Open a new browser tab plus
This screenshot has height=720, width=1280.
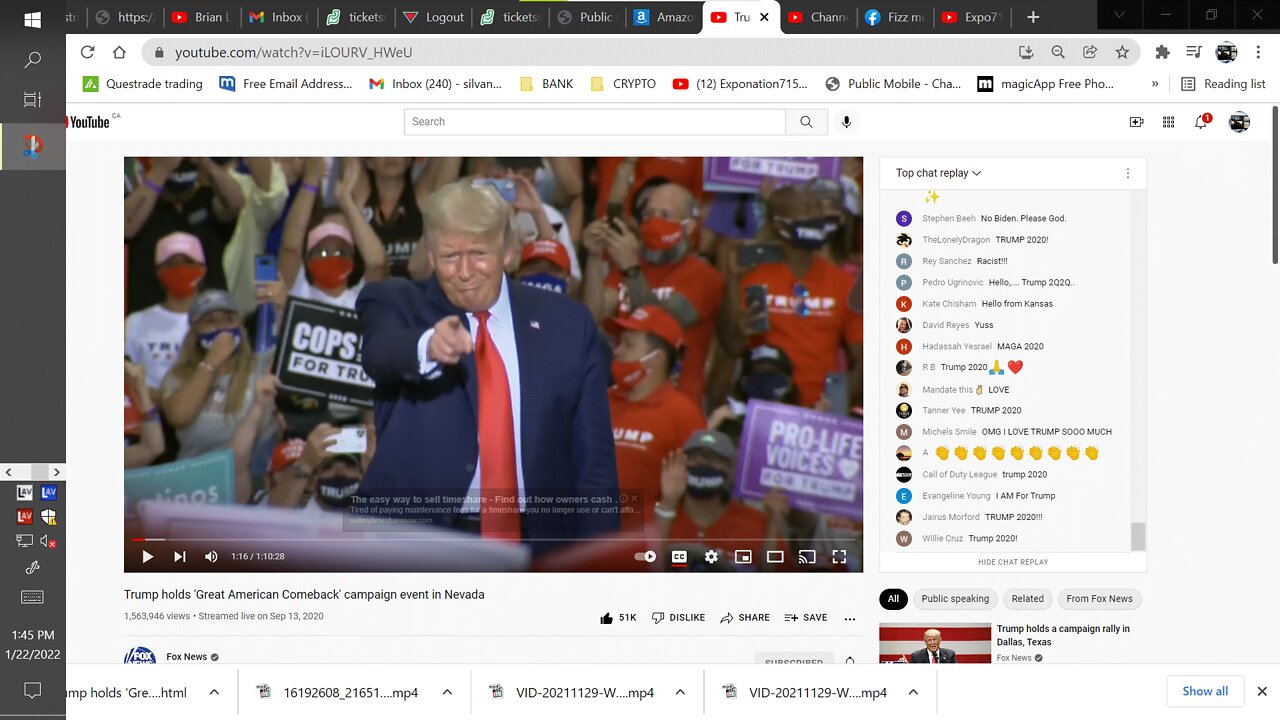1033,17
